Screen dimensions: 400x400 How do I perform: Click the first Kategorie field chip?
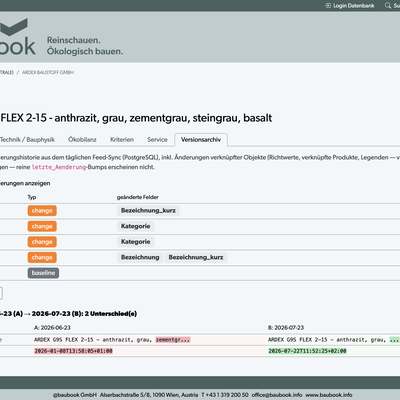click(136, 226)
